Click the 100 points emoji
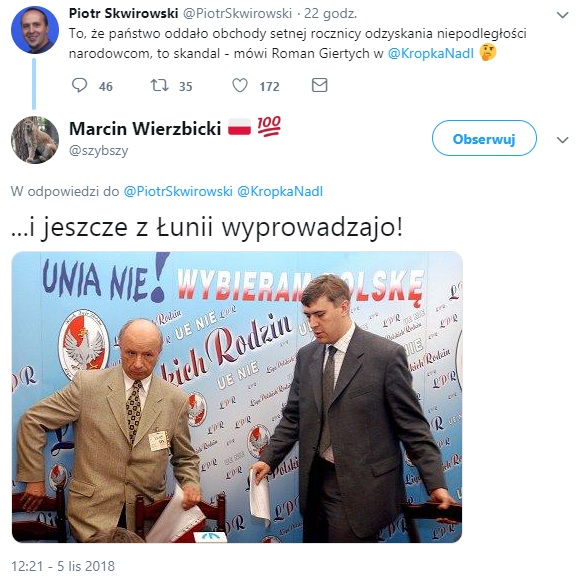The image size is (587, 588). 269,126
